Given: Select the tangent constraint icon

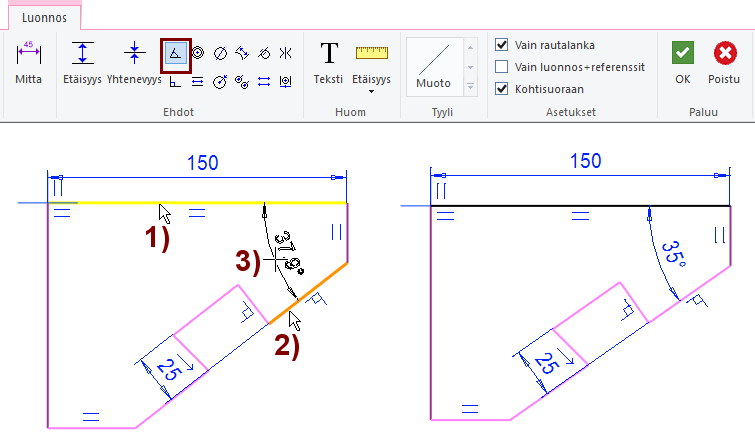Looking at the screenshot, I should pyautogui.click(x=264, y=53).
